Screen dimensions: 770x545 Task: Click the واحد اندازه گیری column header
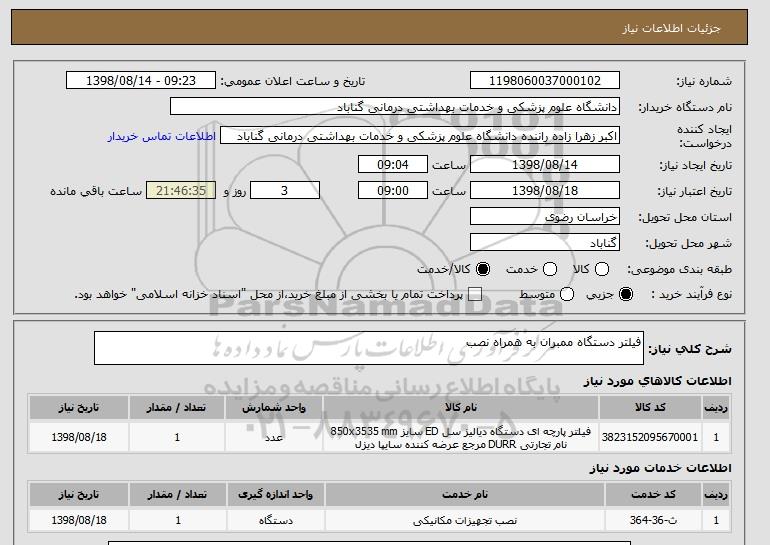275,494
